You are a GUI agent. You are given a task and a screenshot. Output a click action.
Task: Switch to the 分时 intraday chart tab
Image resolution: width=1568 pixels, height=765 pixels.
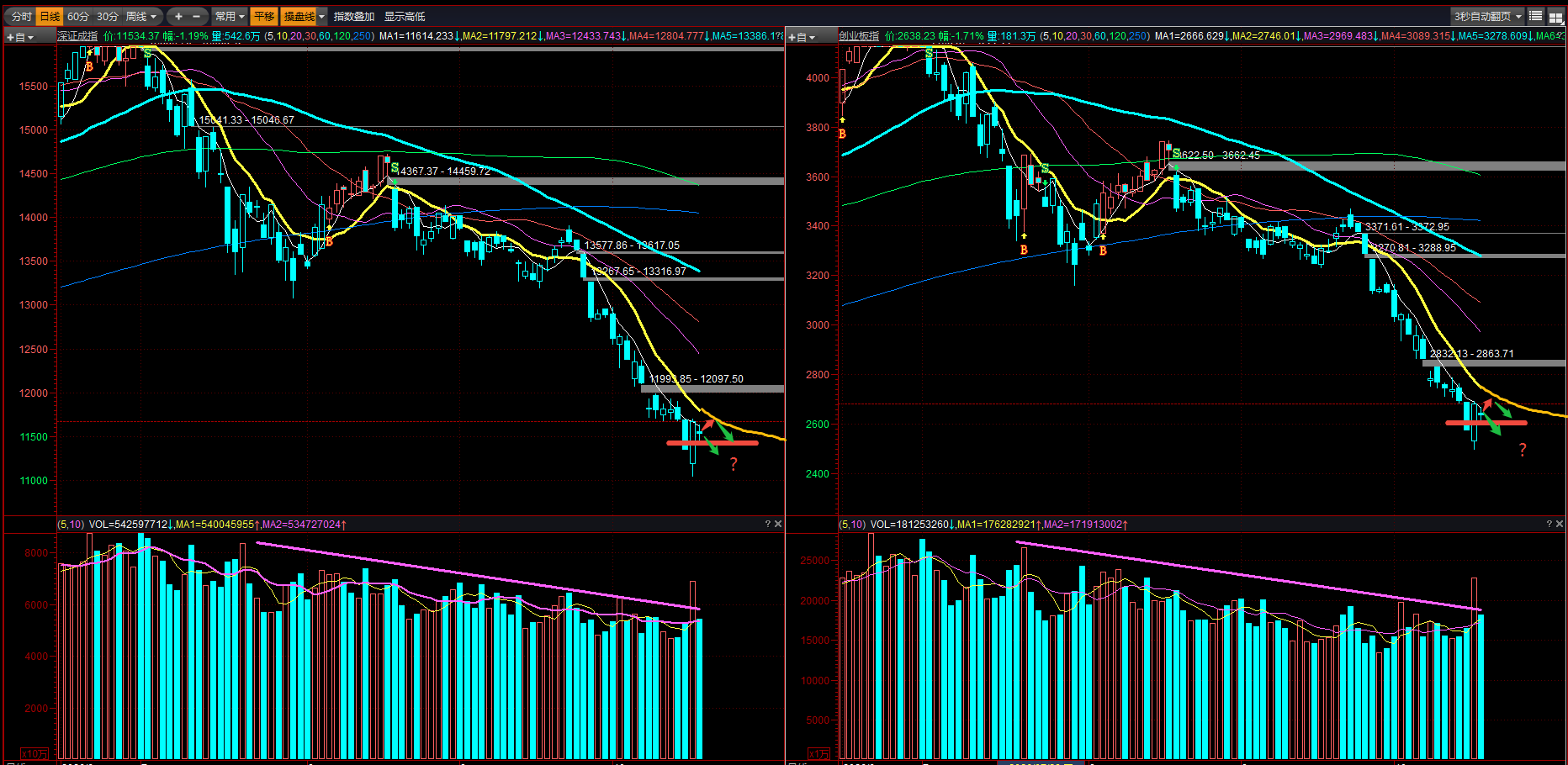[22, 16]
